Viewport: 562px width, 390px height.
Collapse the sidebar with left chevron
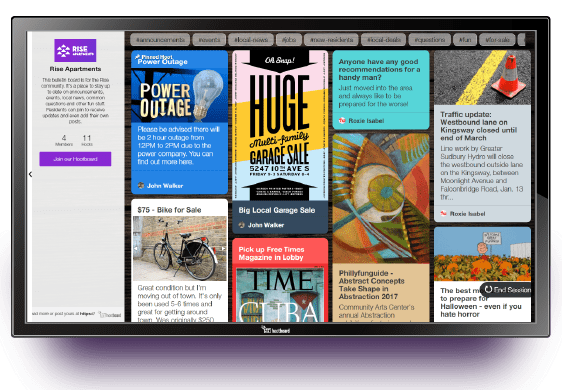pyautogui.click(x=30, y=174)
